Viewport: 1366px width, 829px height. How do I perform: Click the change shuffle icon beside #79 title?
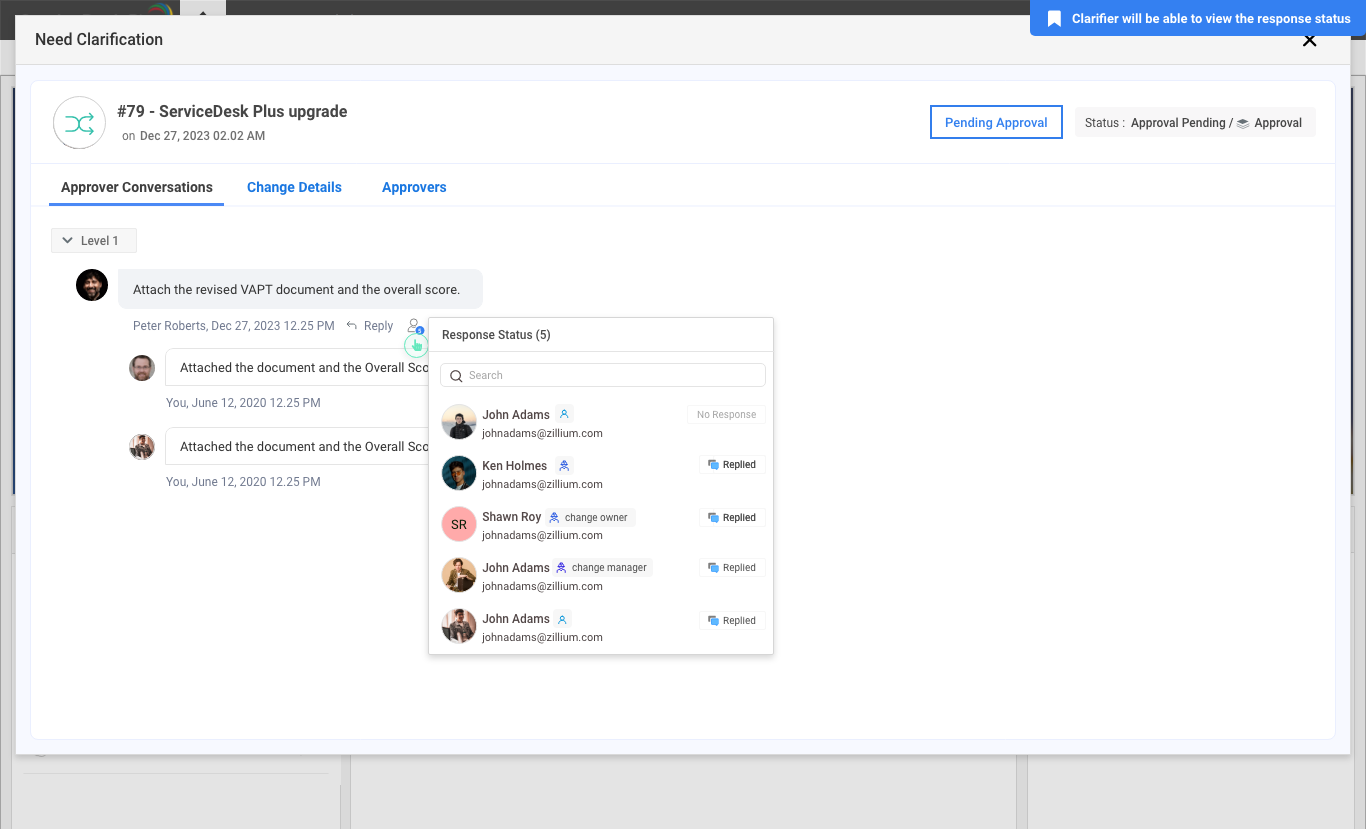coord(79,123)
